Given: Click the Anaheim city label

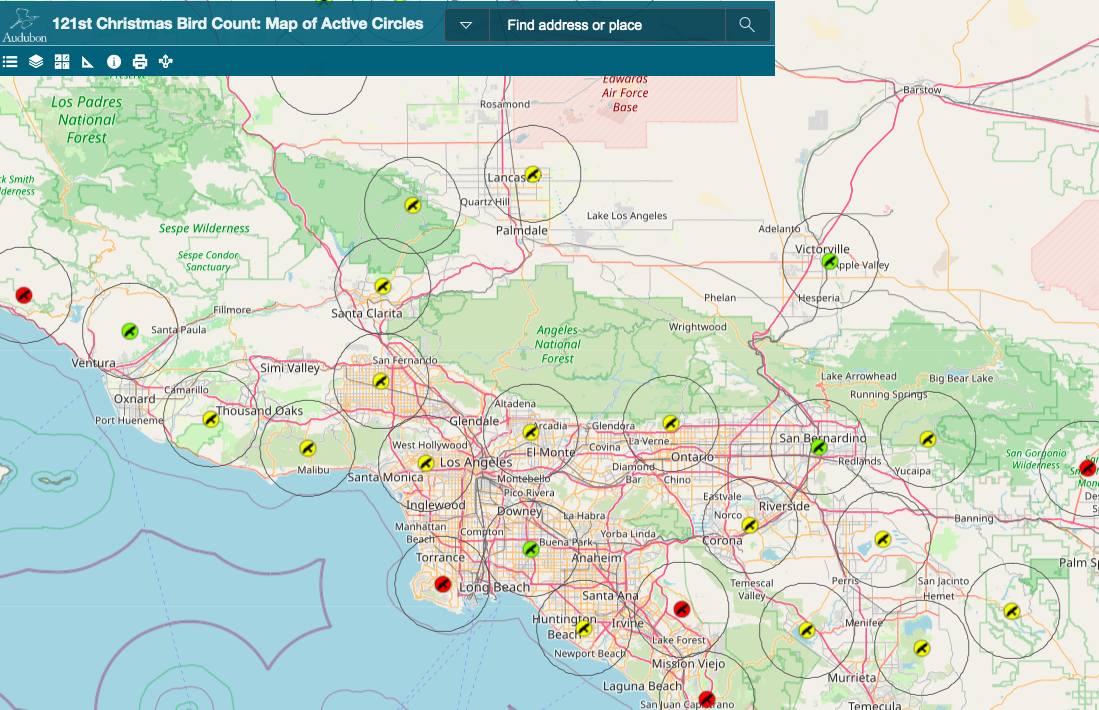Looking at the screenshot, I should (597, 558).
